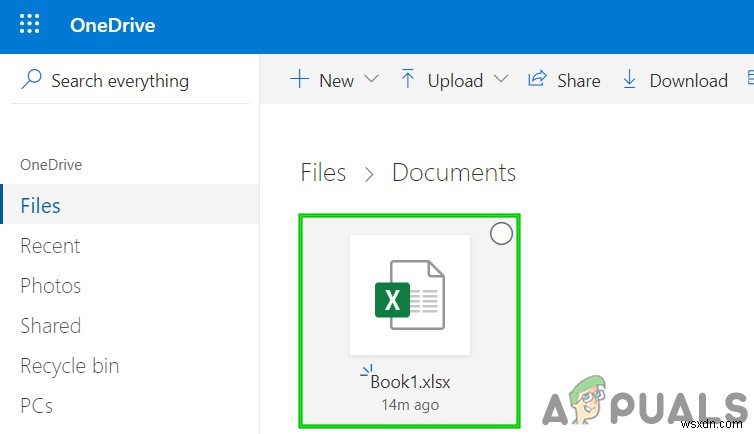Open the Book1.xlsx Excel thumbnail
This screenshot has width=754, height=434.
[x=410, y=295]
